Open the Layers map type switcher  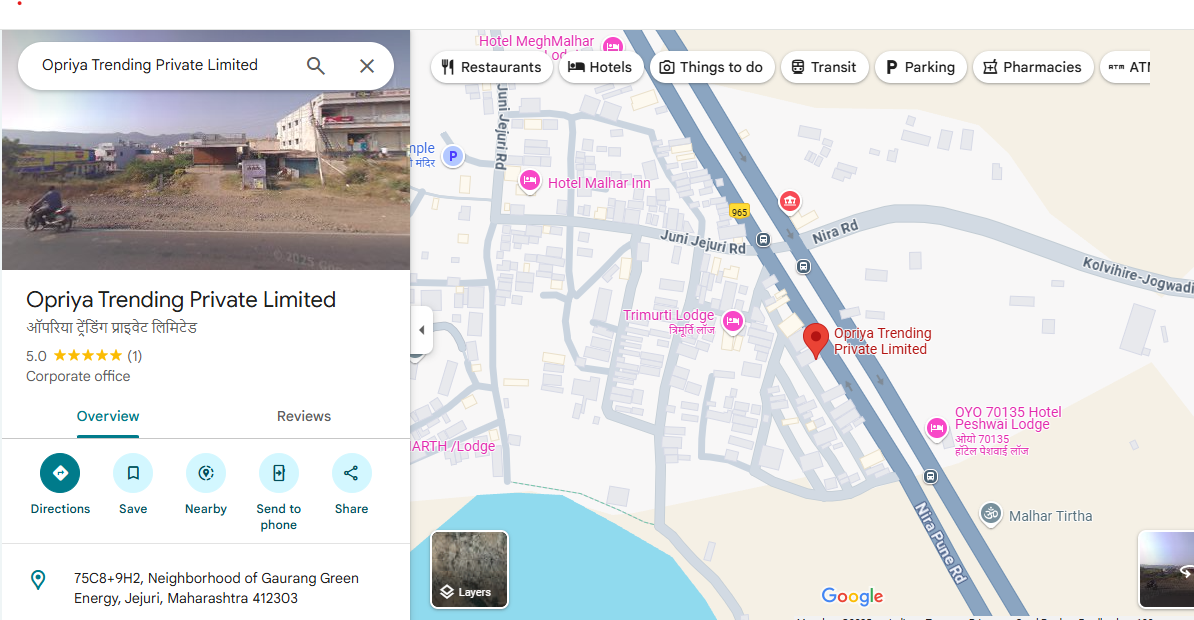469,569
